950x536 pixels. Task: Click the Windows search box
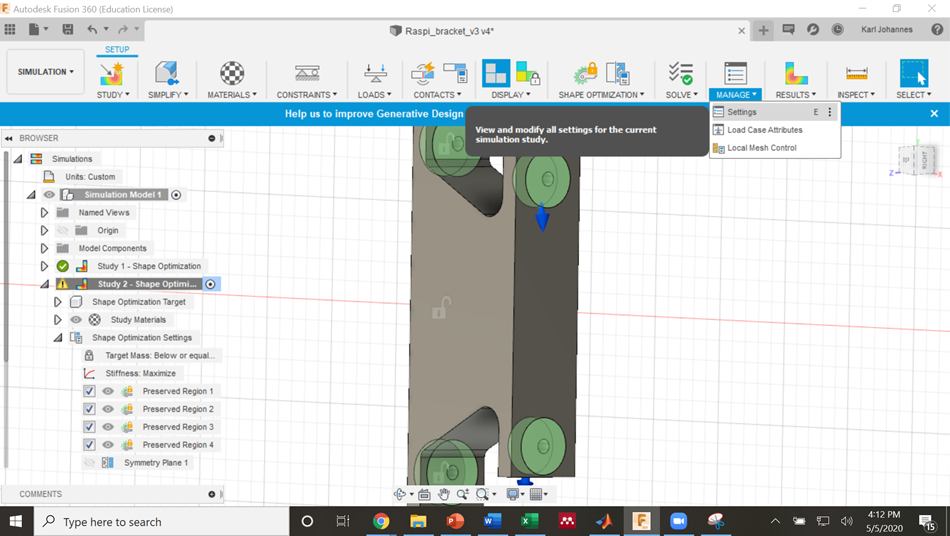tap(161, 521)
